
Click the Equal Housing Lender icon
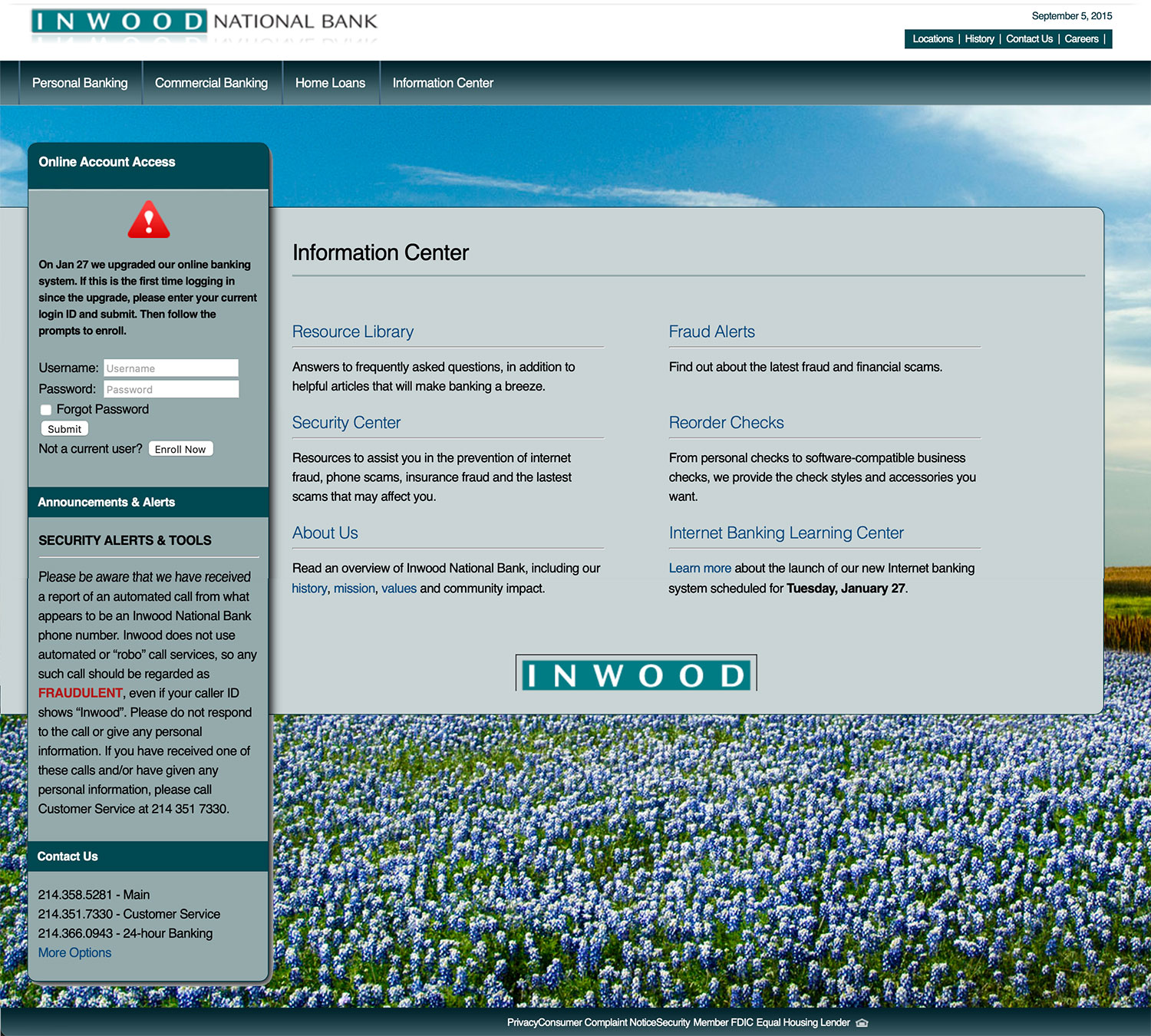pyautogui.click(x=862, y=1023)
